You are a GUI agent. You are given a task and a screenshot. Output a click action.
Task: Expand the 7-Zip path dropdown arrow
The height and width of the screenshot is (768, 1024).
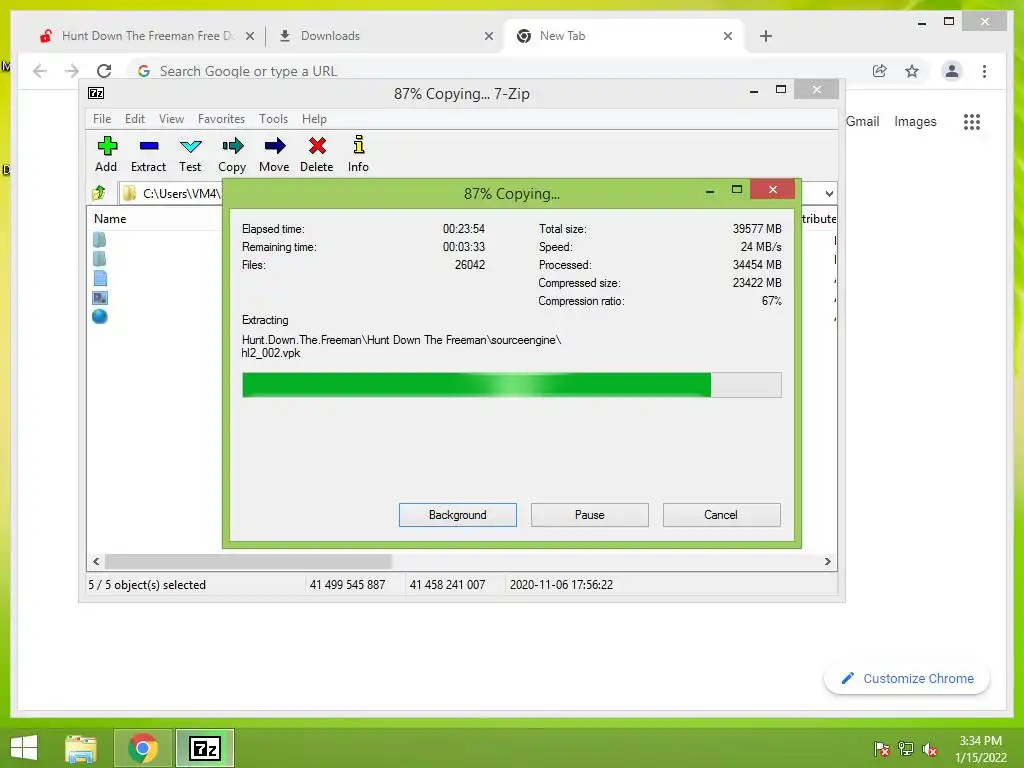click(829, 193)
